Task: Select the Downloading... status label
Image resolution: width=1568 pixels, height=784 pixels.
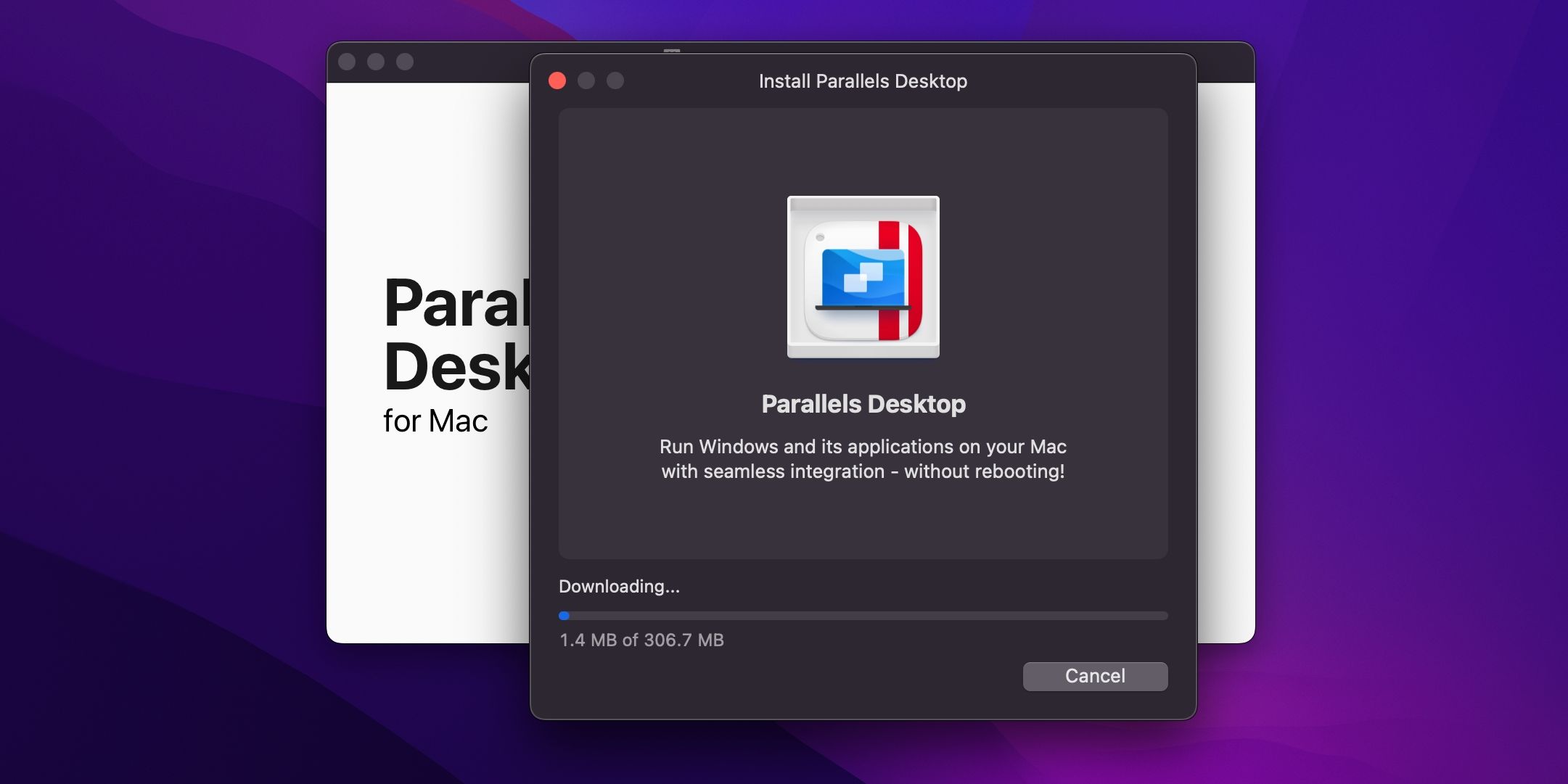Action: pos(619,586)
